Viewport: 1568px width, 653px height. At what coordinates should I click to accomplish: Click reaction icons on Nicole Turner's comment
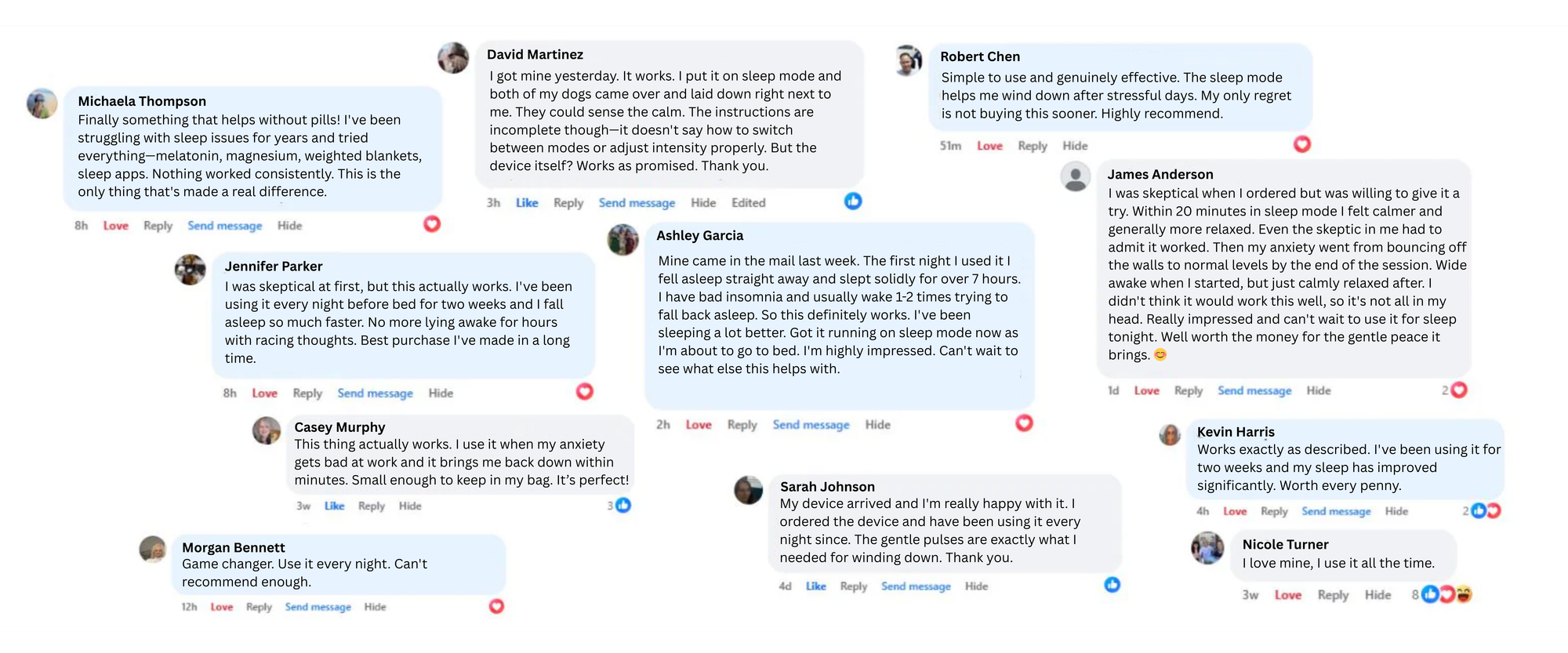(1446, 594)
